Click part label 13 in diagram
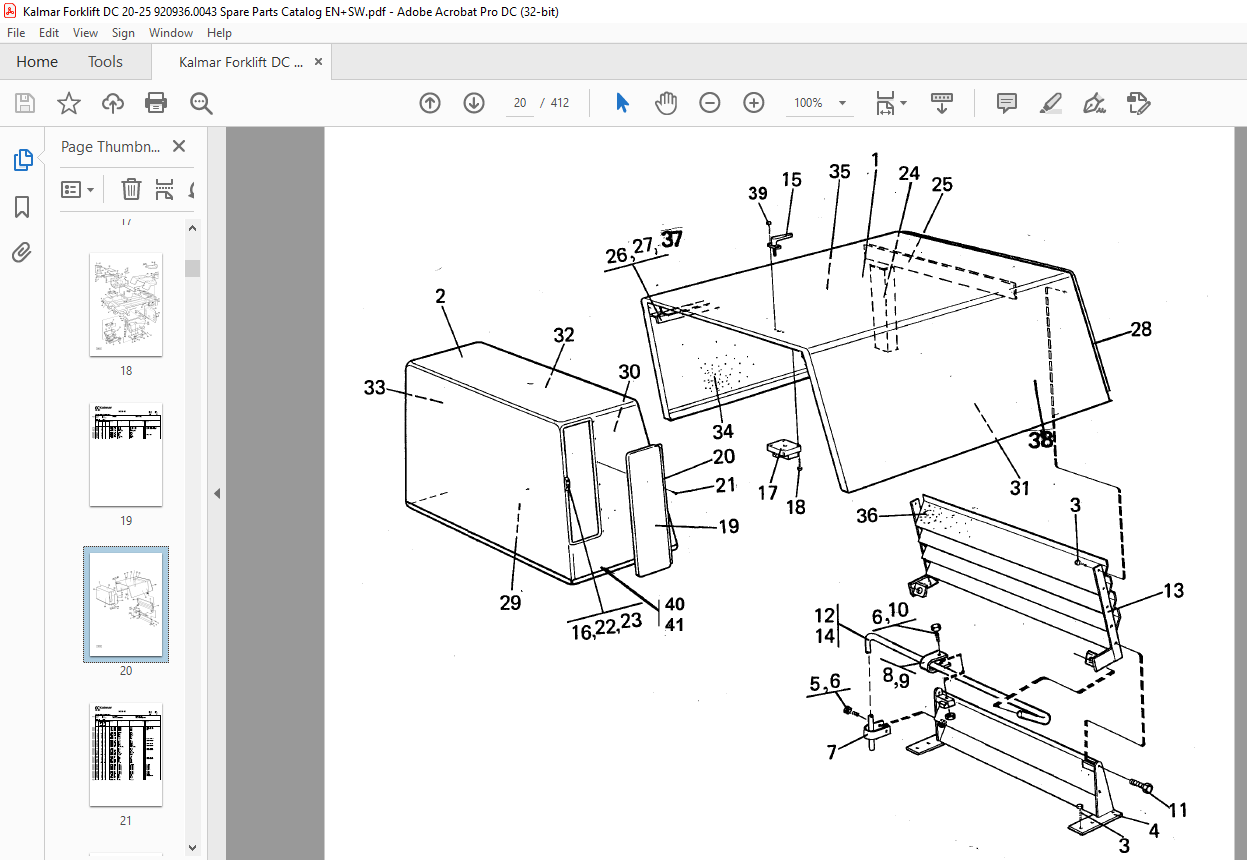This screenshot has width=1247, height=860. tap(1173, 590)
